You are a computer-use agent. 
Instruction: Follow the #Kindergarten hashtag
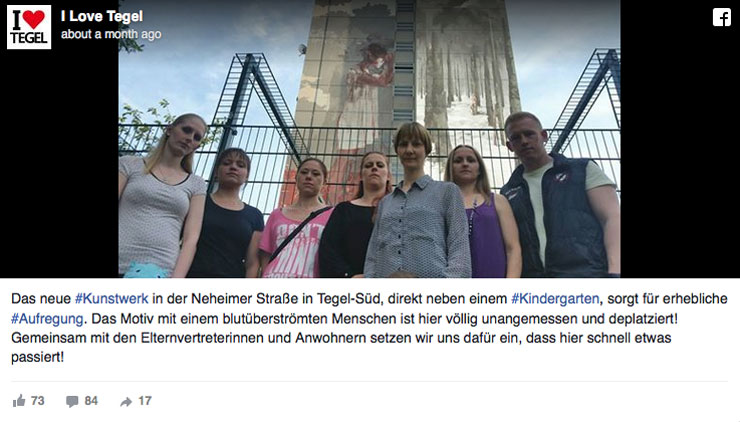pos(555,299)
